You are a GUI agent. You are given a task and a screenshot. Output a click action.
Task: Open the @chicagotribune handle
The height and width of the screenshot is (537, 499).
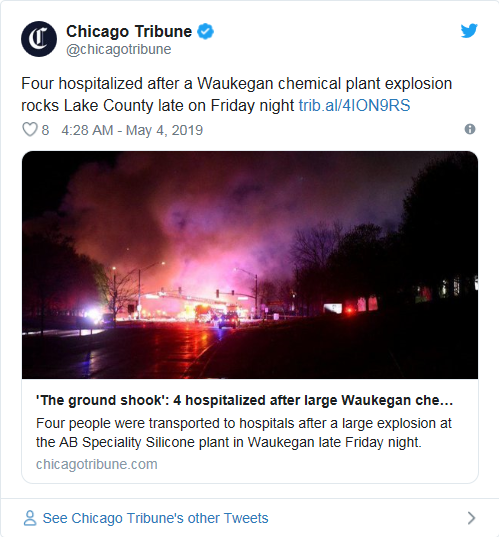coord(118,49)
